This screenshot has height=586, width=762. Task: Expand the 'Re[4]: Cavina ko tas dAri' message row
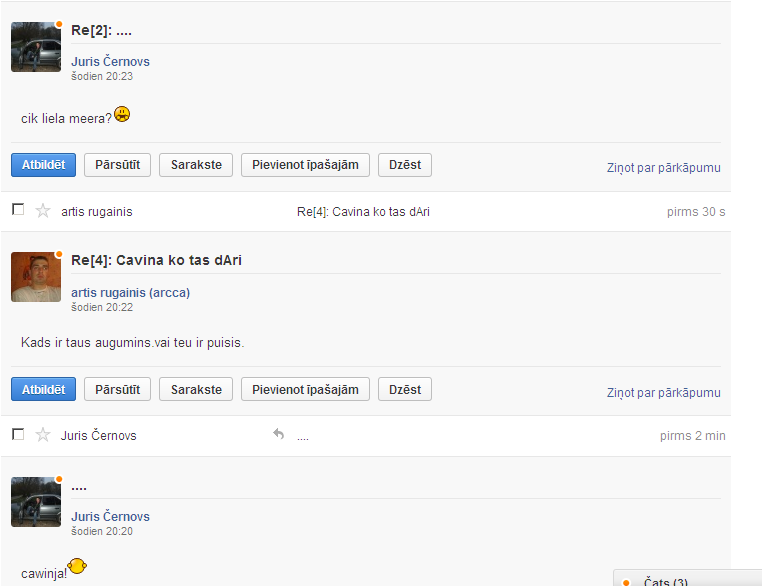363,212
